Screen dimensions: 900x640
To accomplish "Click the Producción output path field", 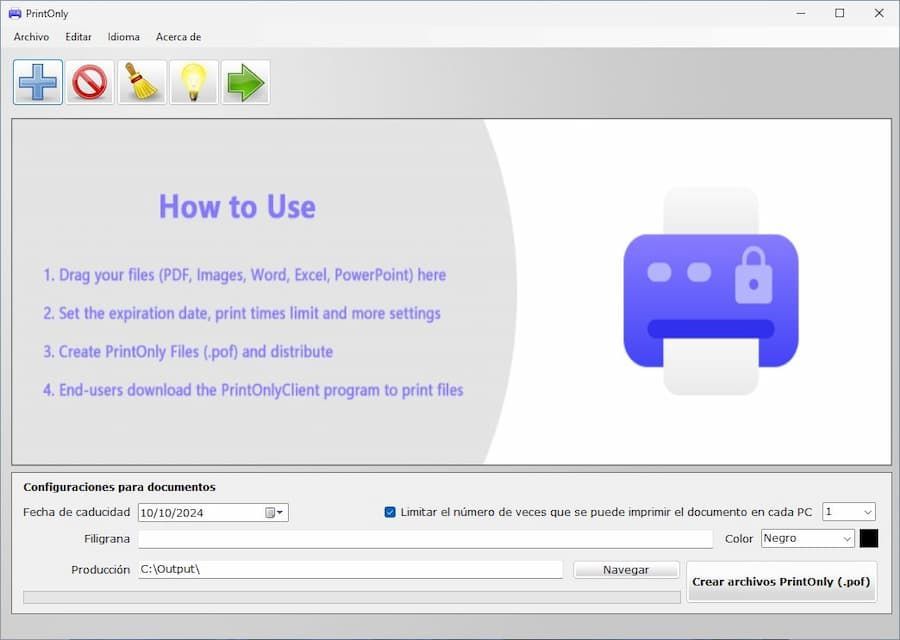I will (350, 569).
